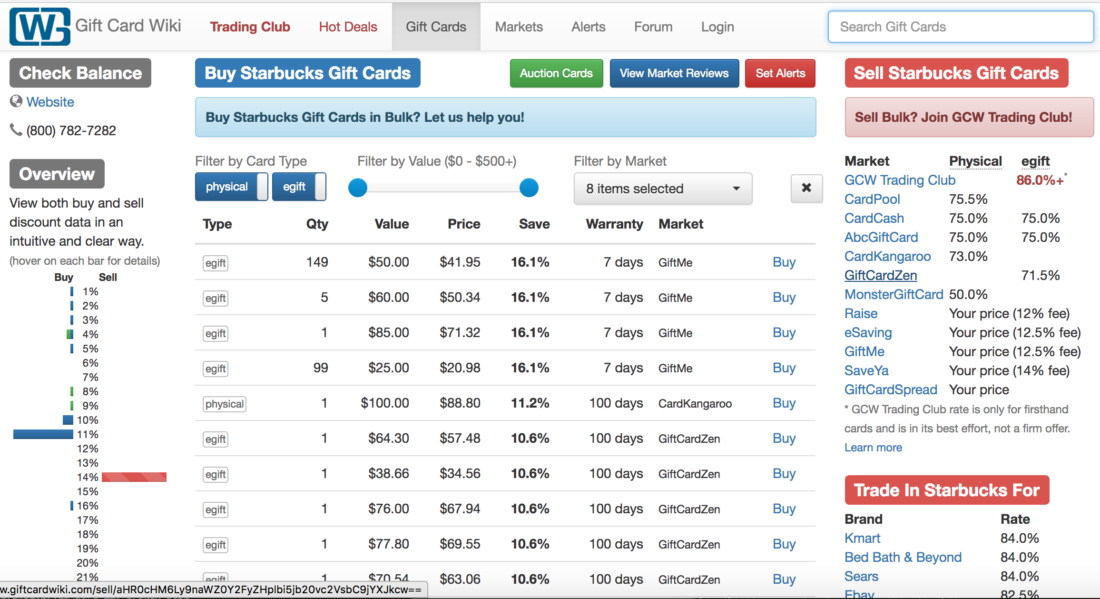Open the Raise market link
The height and width of the screenshot is (599, 1100).
point(861,313)
